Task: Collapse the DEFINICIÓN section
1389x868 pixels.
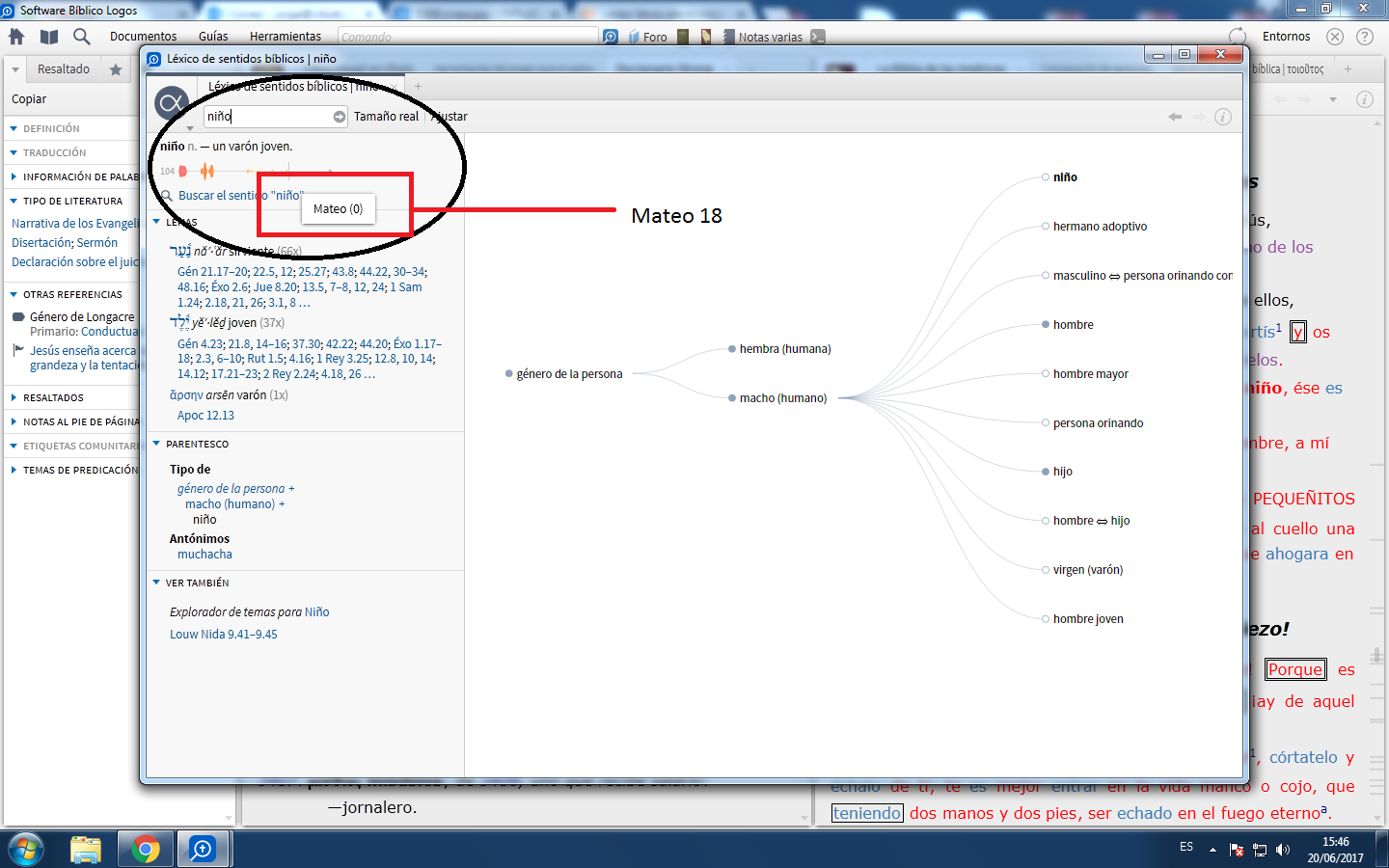Action: point(14,128)
